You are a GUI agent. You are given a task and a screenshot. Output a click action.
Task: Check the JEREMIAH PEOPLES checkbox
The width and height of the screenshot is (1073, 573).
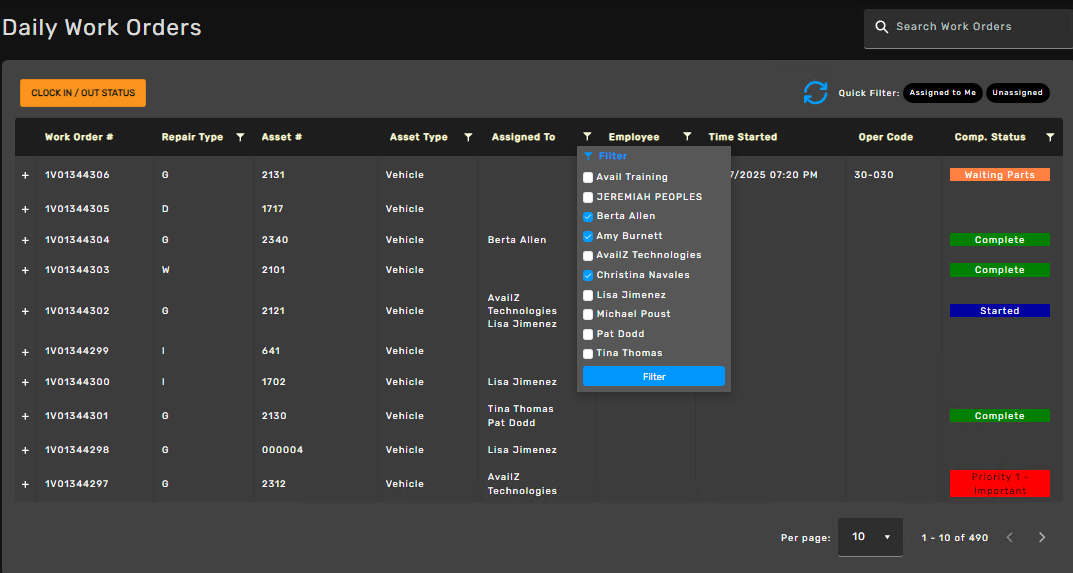[588, 197]
